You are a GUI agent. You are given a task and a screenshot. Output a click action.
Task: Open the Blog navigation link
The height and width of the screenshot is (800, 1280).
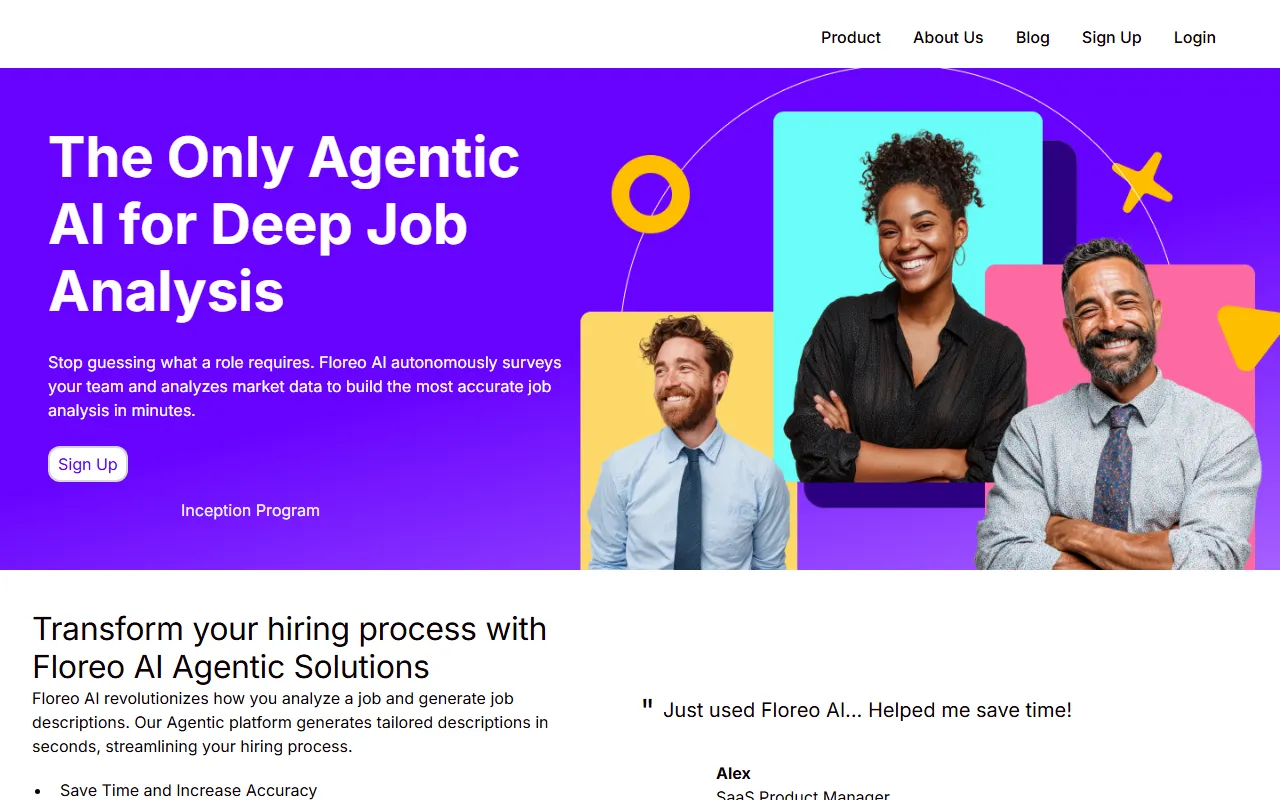tap(1033, 37)
